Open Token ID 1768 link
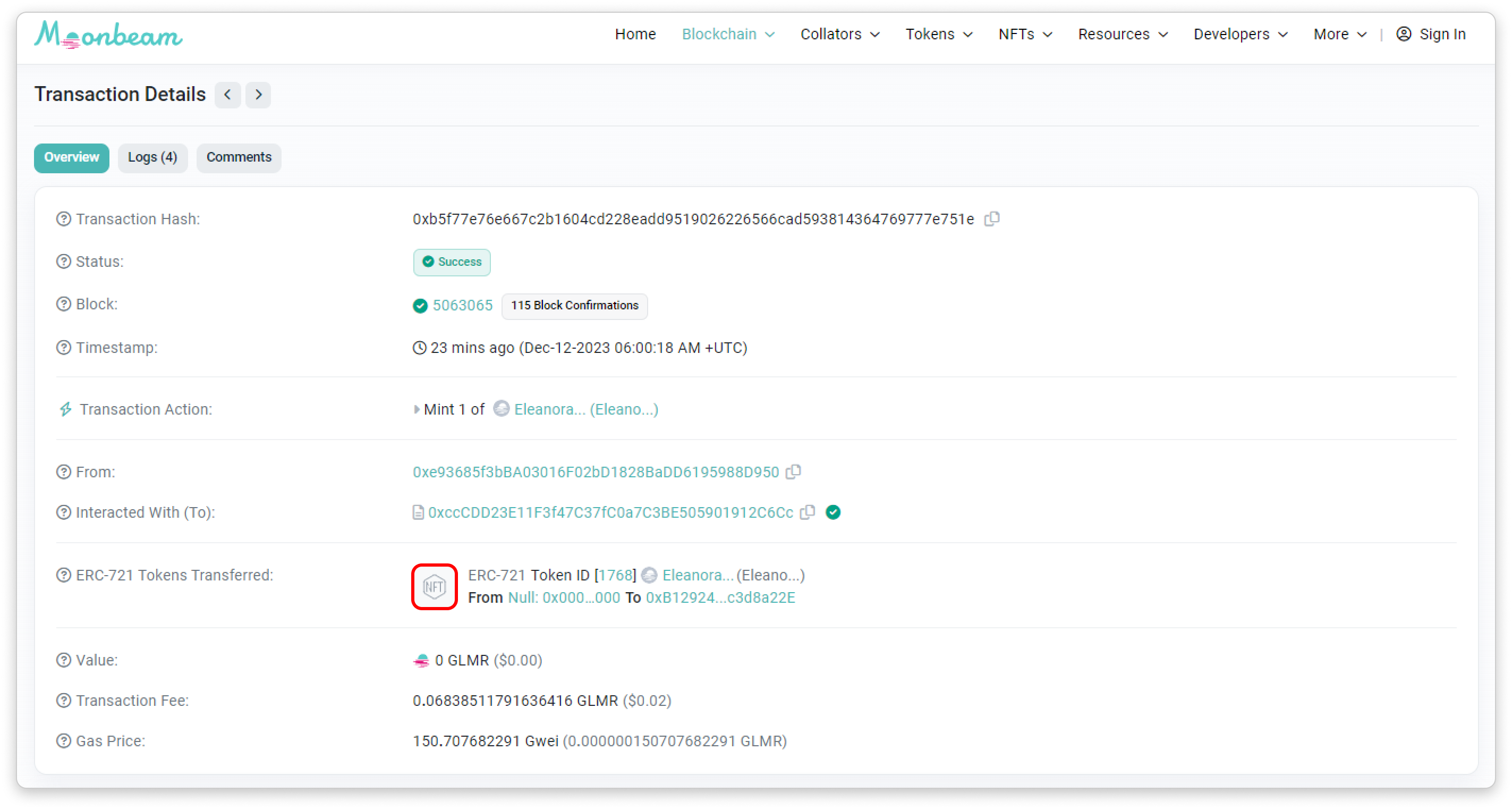The image size is (1512, 809). [615, 575]
